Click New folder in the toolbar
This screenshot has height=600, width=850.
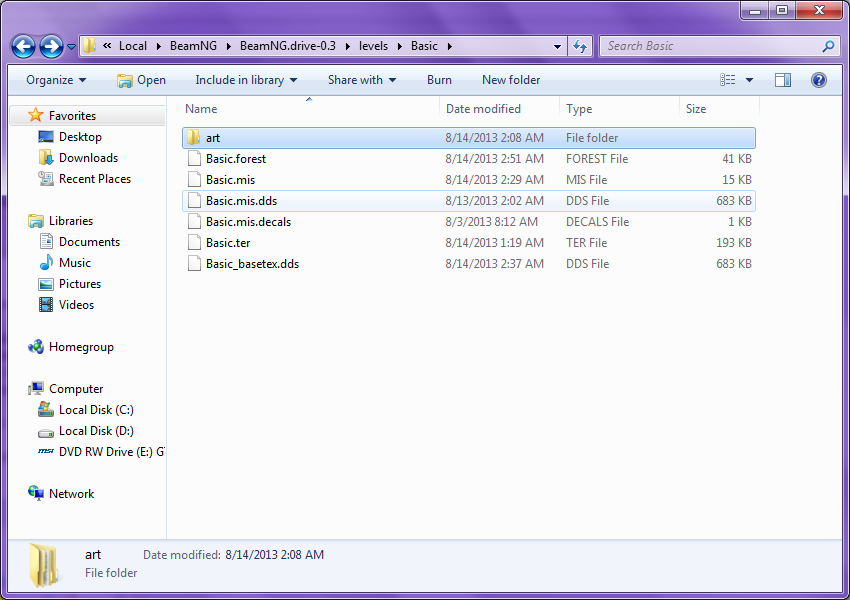tap(511, 80)
